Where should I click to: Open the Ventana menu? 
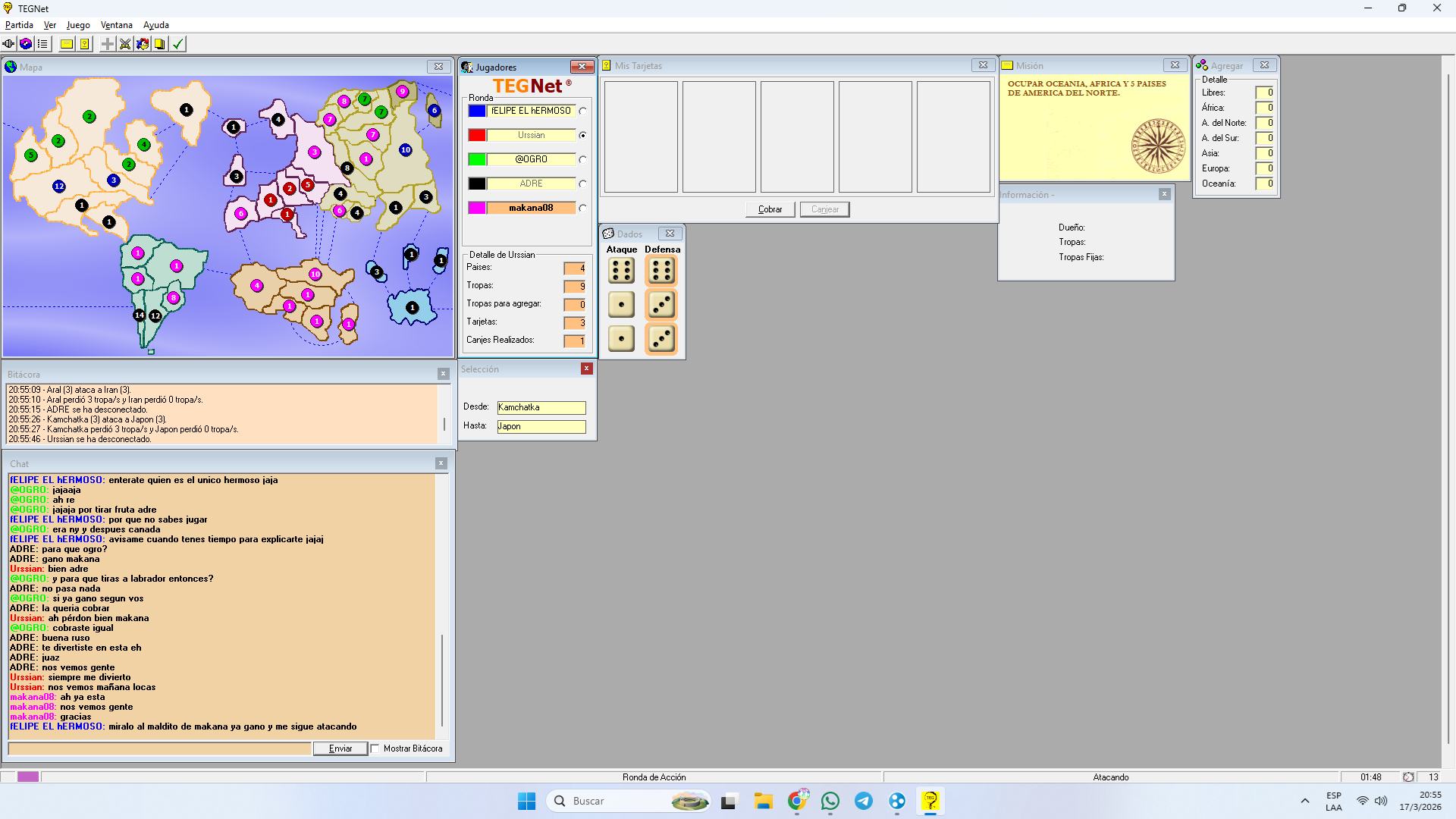point(116,25)
